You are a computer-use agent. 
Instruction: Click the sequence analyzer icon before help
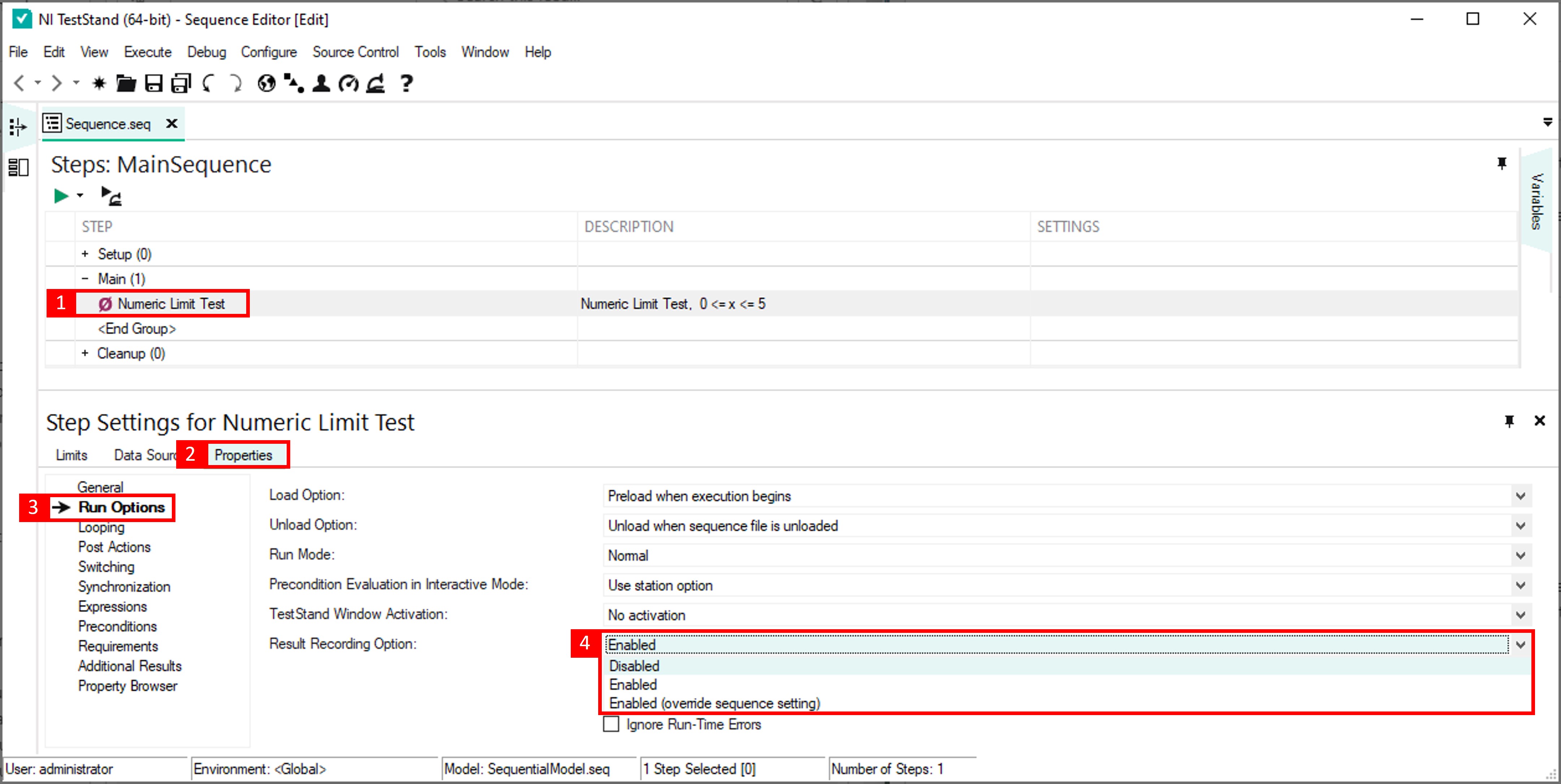pyautogui.click(x=376, y=83)
